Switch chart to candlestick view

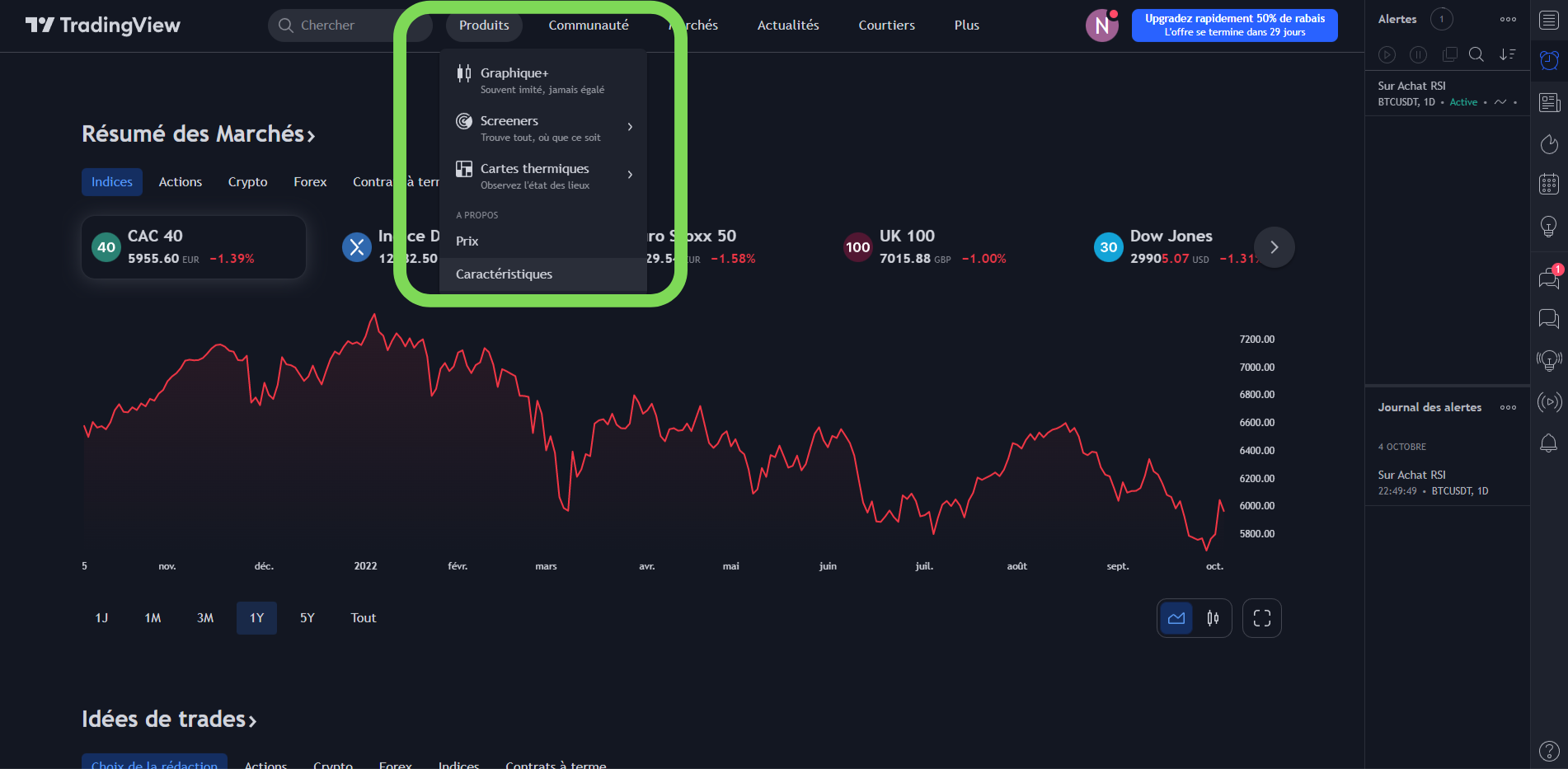click(1213, 618)
